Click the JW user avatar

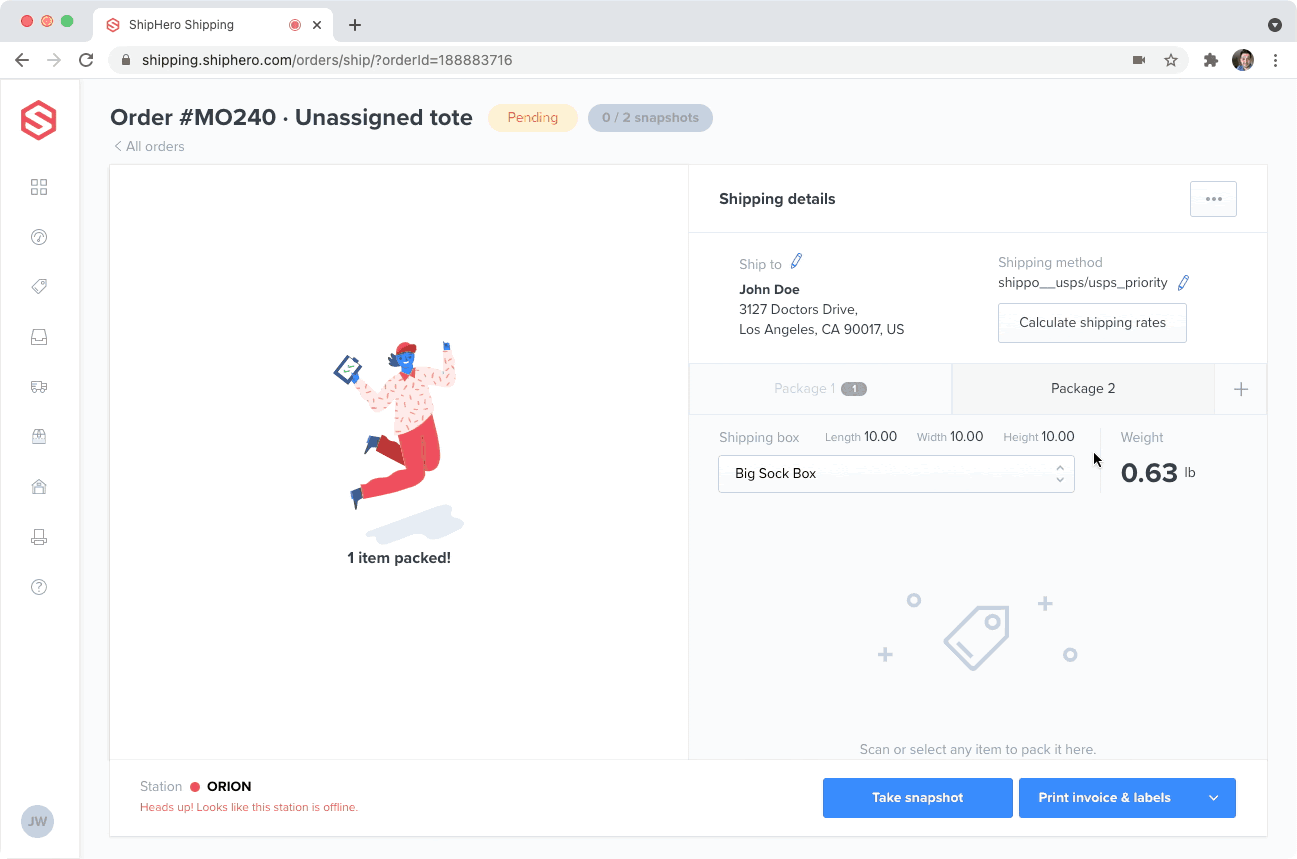click(x=38, y=822)
